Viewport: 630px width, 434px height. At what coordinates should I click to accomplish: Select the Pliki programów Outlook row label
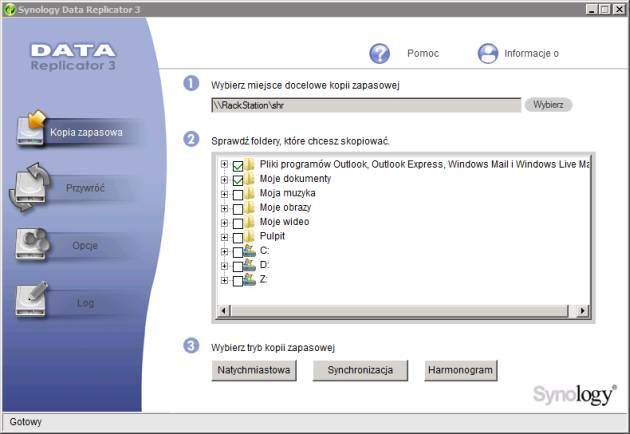tap(425, 164)
